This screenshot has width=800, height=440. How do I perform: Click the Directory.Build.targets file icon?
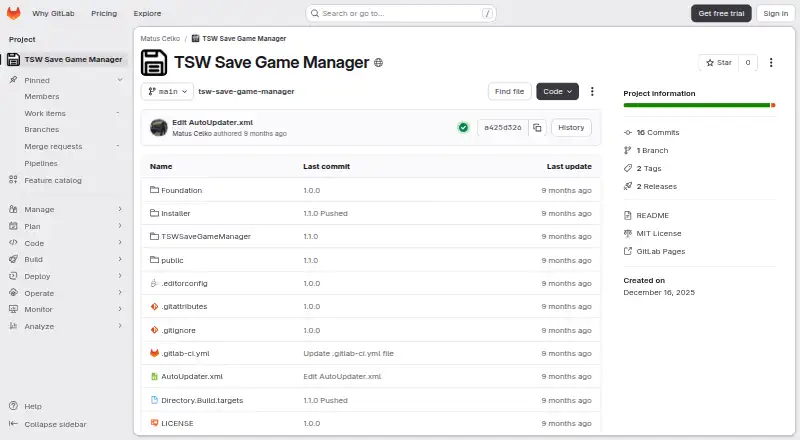pyautogui.click(x=154, y=400)
